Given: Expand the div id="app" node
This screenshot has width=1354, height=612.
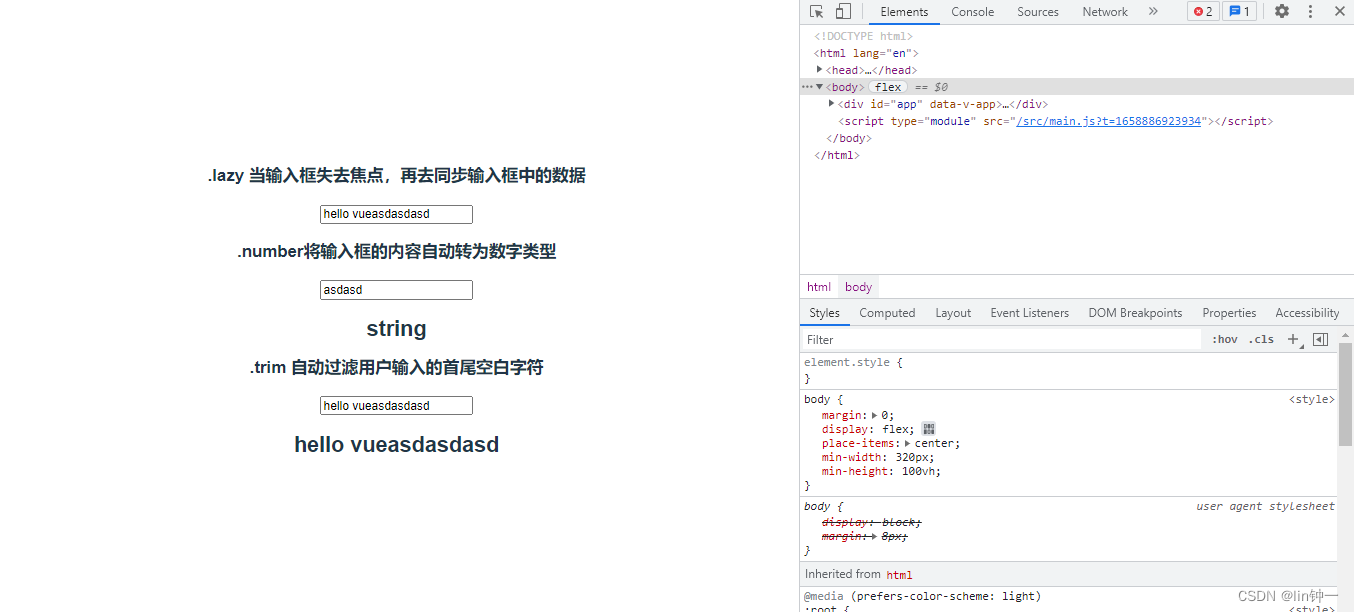Looking at the screenshot, I should 832,104.
